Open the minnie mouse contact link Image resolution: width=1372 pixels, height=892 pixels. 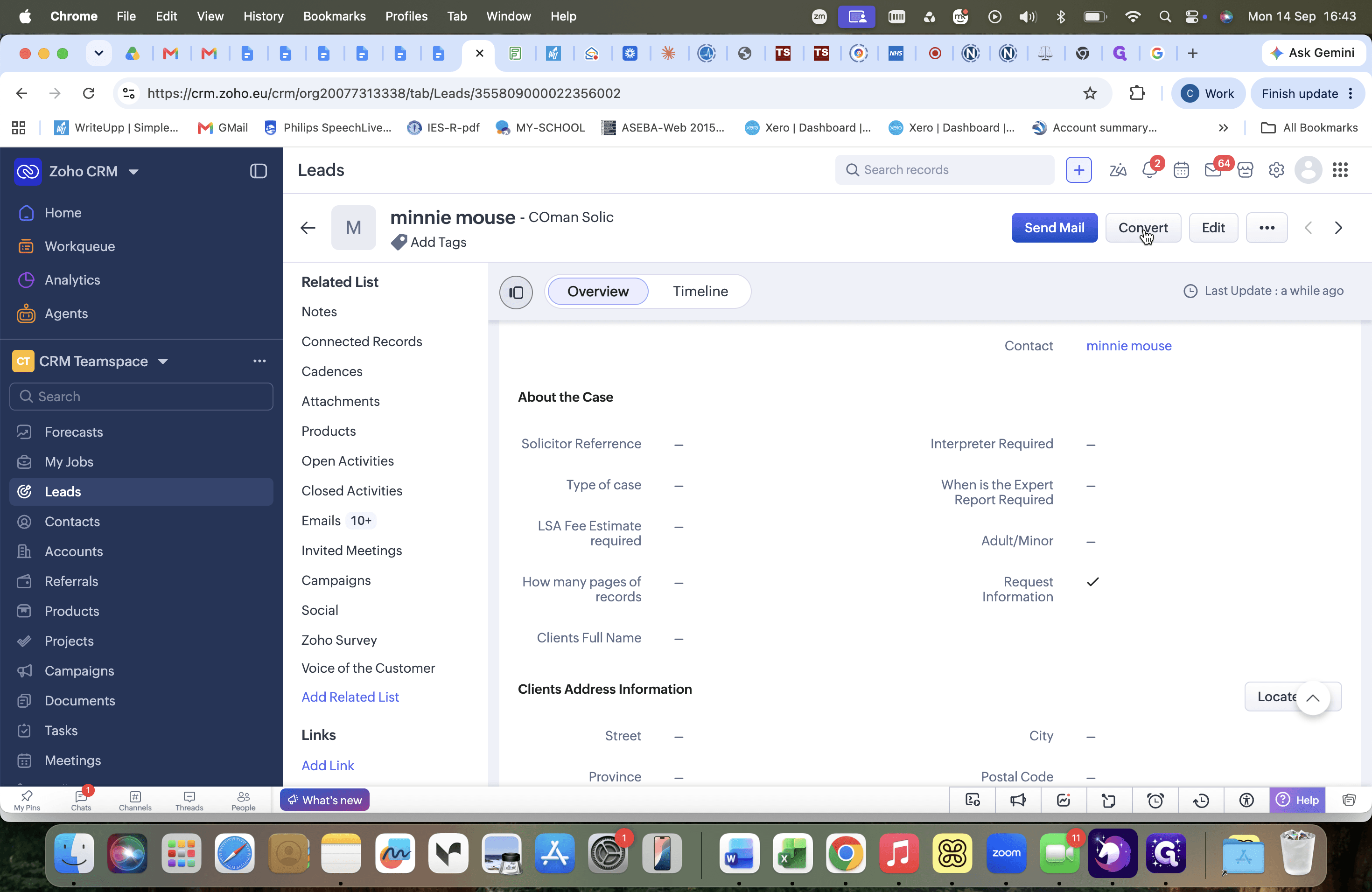tap(1129, 346)
